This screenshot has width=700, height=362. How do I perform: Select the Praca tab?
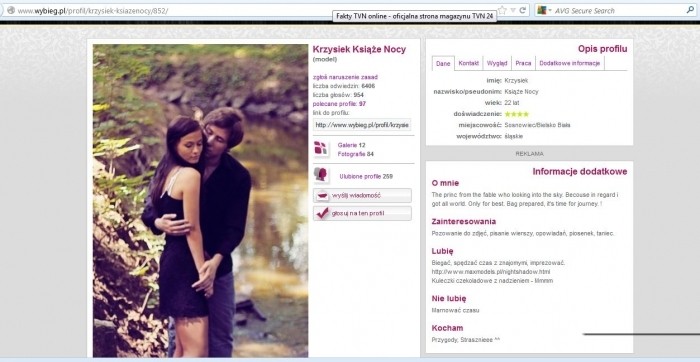[x=523, y=63]
